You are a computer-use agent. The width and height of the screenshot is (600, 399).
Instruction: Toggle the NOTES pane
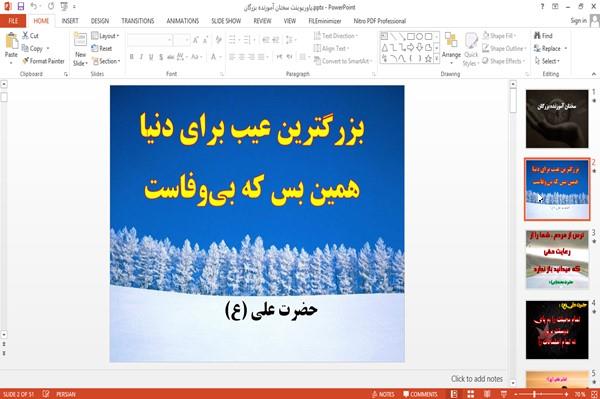pyautogui.click(x=383, y=394)
